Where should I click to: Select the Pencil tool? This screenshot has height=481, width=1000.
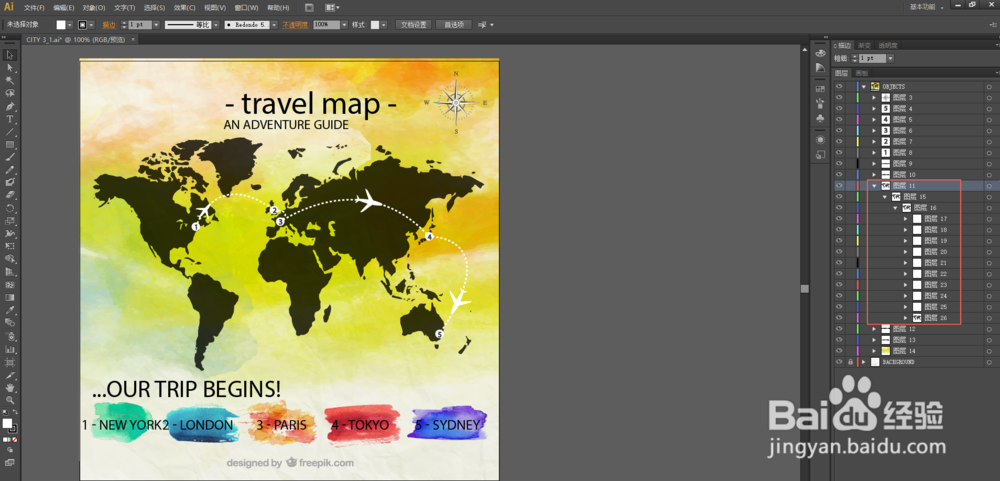point(10,170)
